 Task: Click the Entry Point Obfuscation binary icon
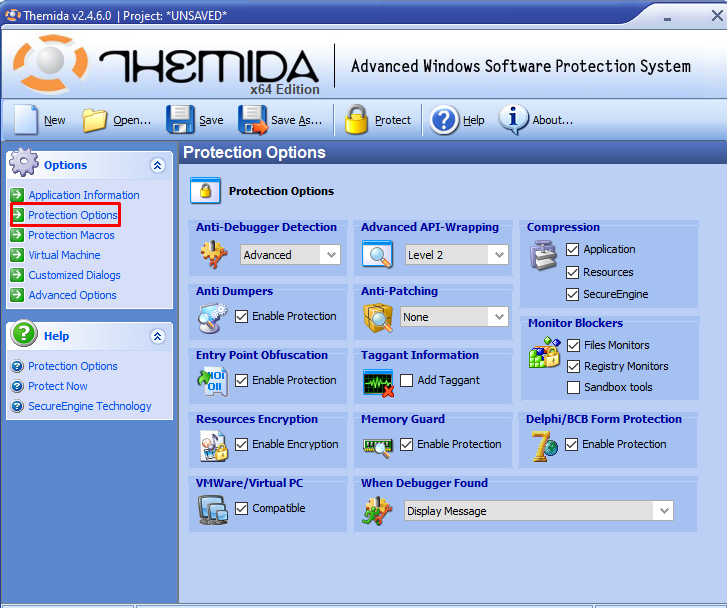click(212, 382)
